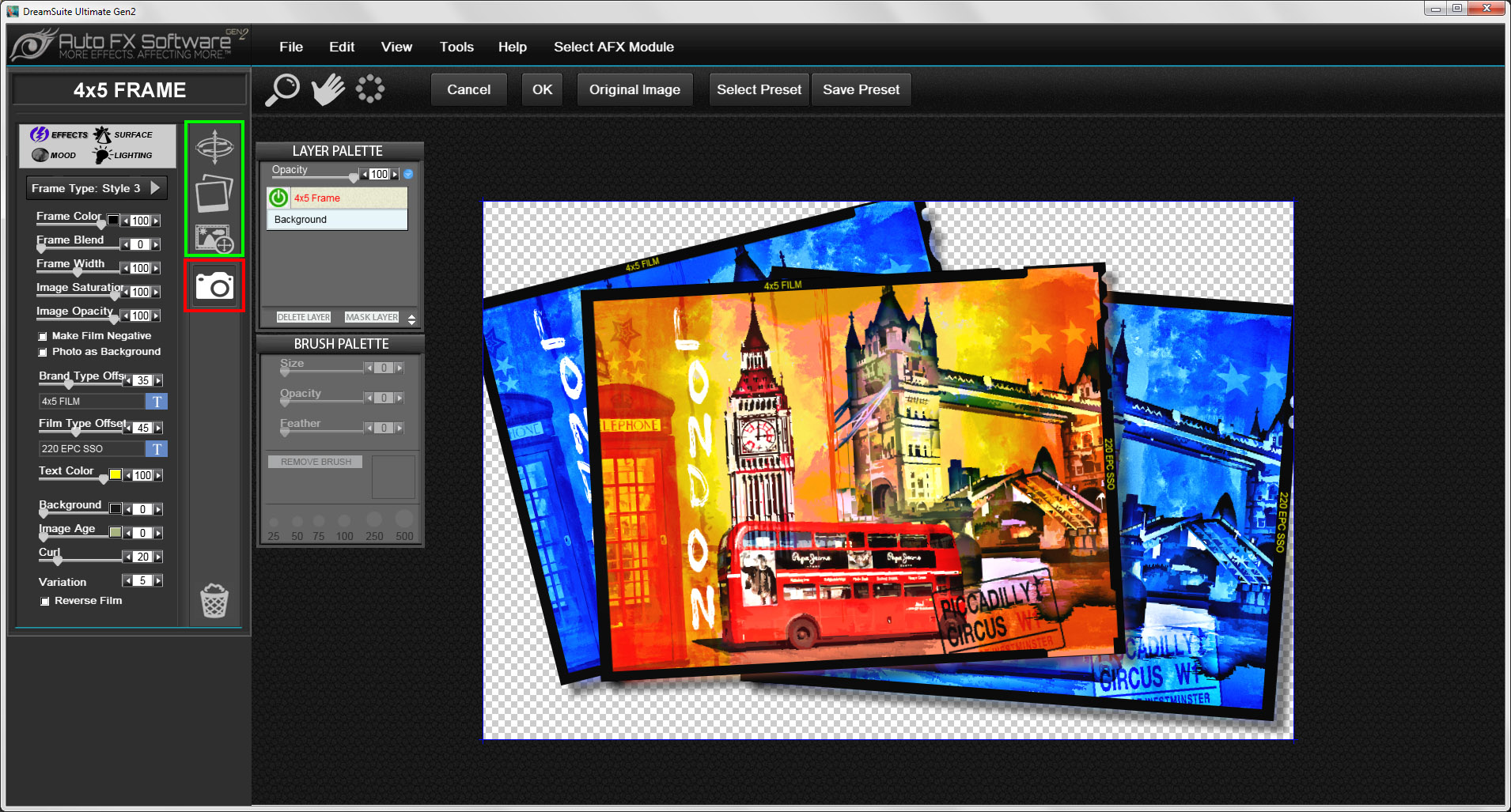Screen dimensions: 1511x812
Task: Increase Brand Type Offset with right arrow
Action: point(158,381)
